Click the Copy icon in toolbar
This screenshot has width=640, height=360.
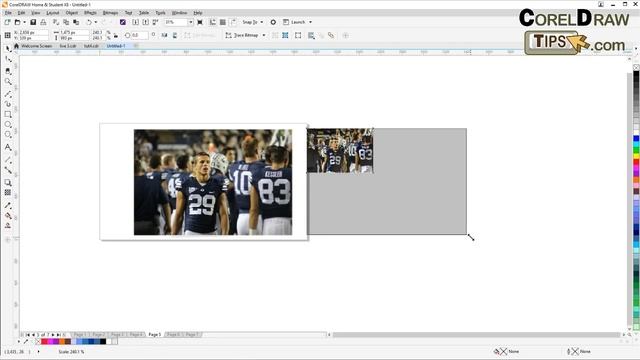click(x=66, y=22)
